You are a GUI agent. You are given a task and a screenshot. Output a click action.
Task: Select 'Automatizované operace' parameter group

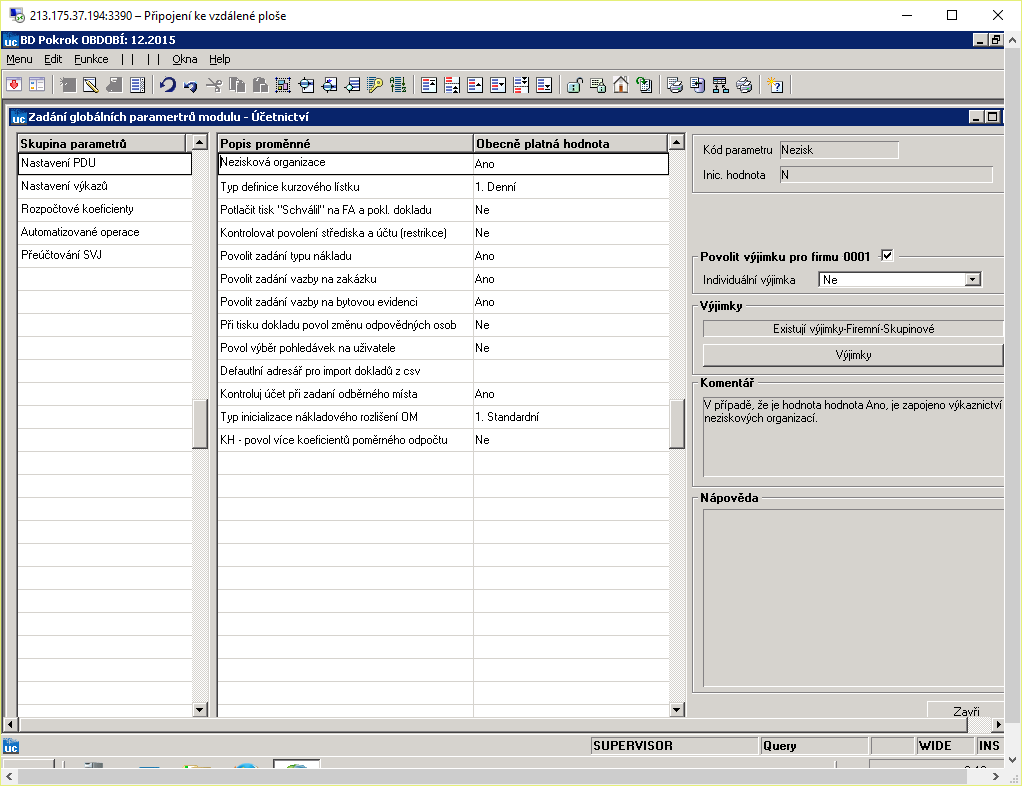pyautogui.click(x=104, y=232)
